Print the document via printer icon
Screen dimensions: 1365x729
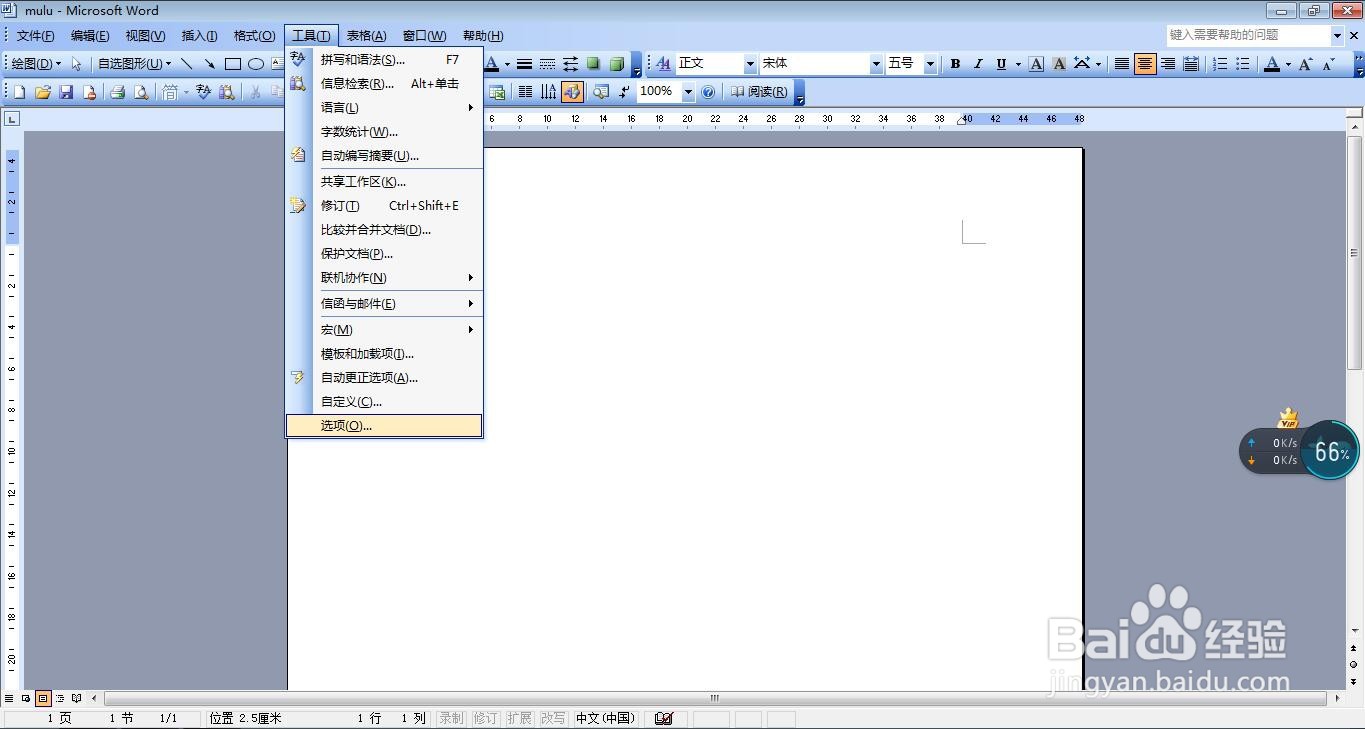click(117, 92)
